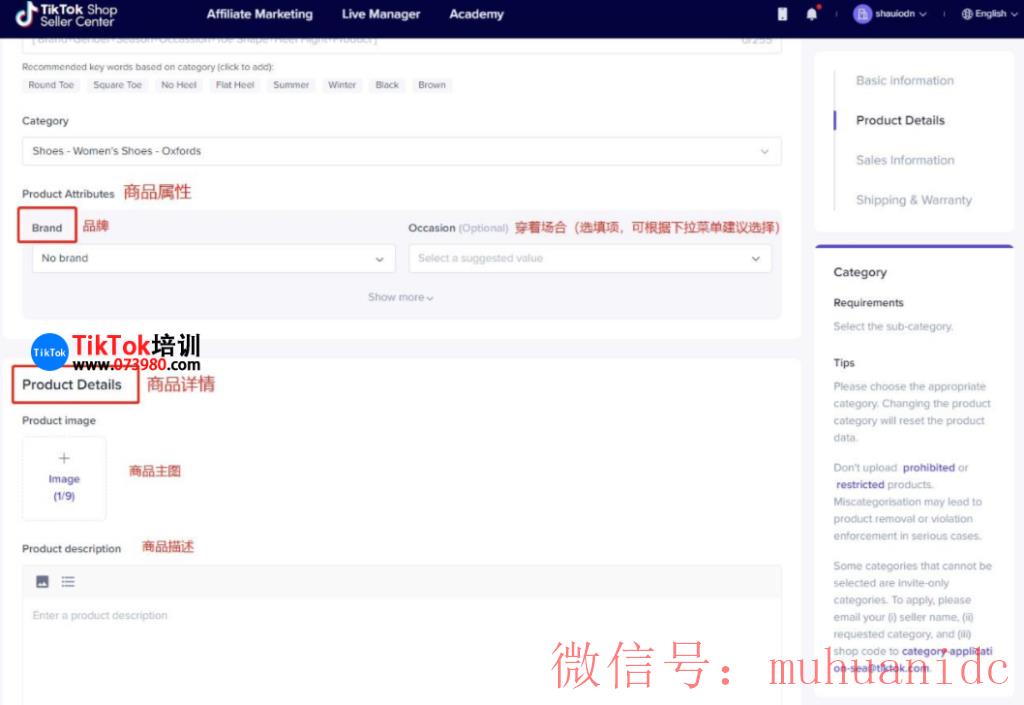Add the Black keyword tag

click(387, 85)
